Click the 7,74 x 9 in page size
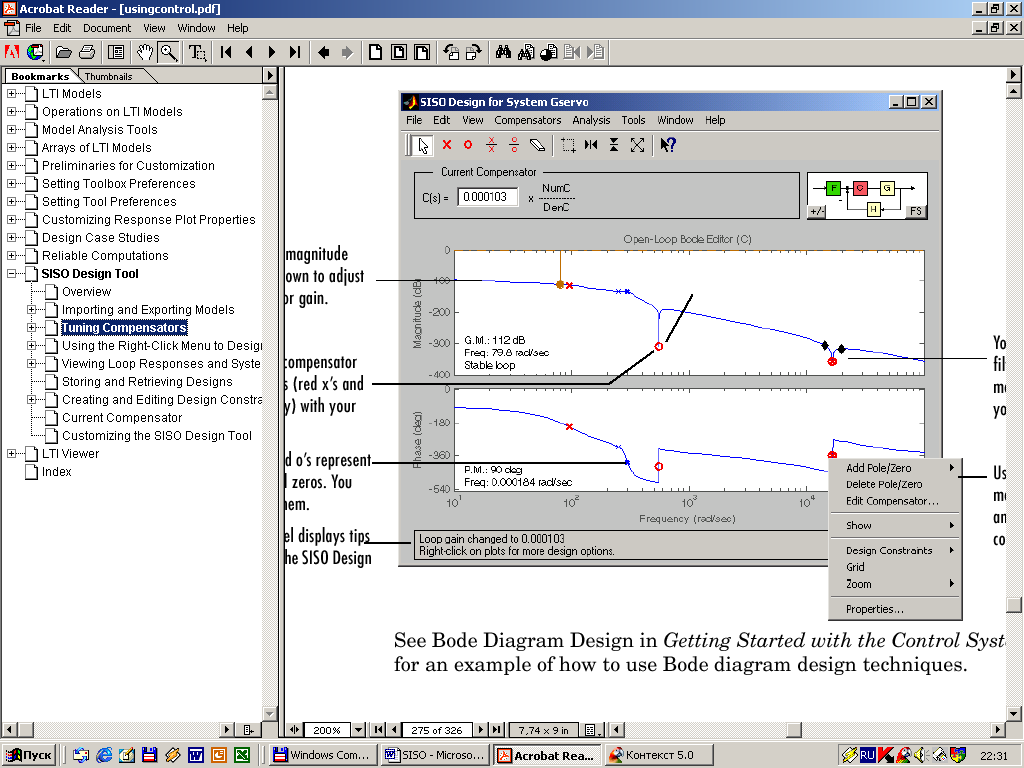The height and width of the screenshot is (768, 1024). 543,730
